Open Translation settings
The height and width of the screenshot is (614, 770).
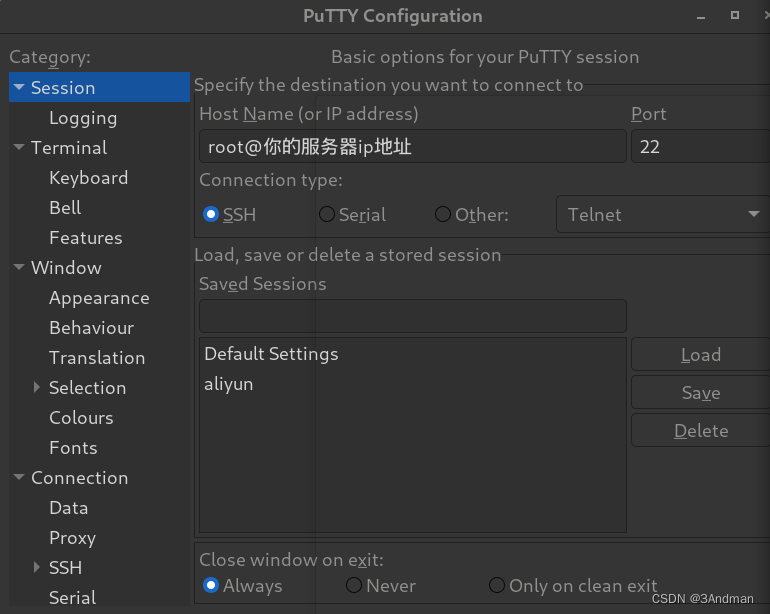(x=97, y=358)
